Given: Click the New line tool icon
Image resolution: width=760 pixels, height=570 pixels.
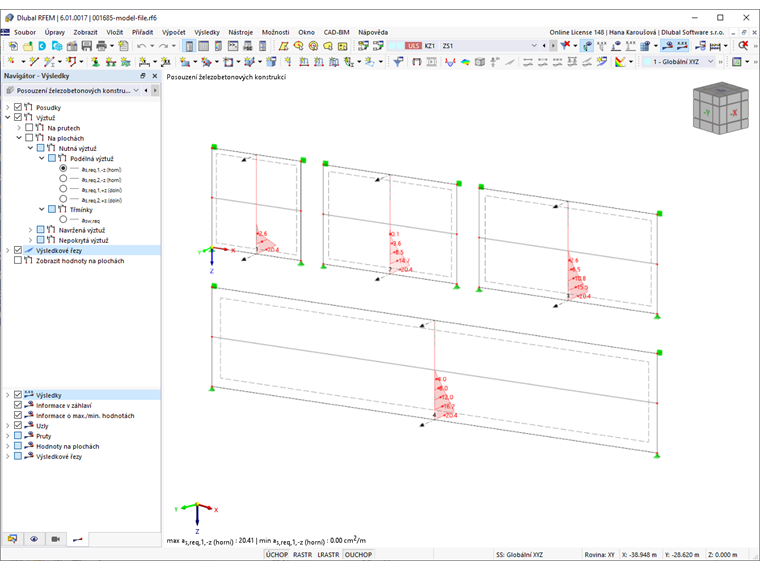Looking at the screenshot, I should point(33,62).
